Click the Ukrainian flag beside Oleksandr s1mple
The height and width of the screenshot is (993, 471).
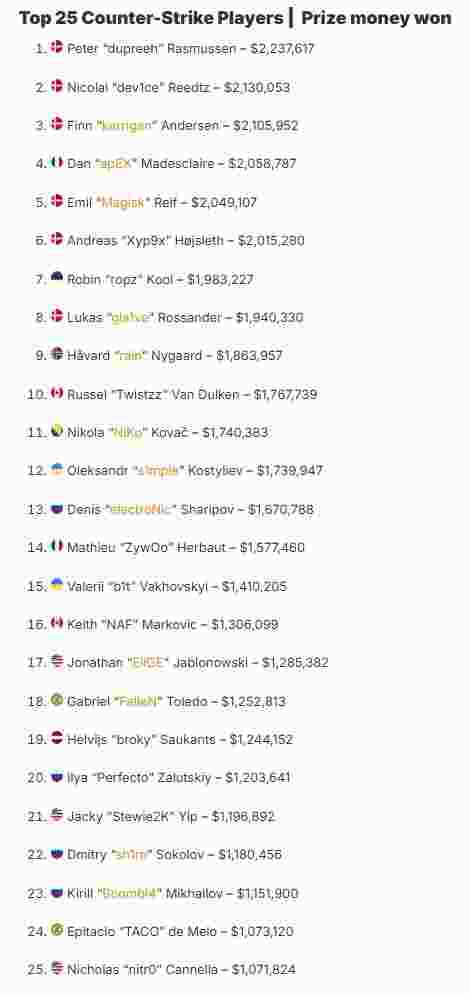pyautogui.click(x=57, y=470)
